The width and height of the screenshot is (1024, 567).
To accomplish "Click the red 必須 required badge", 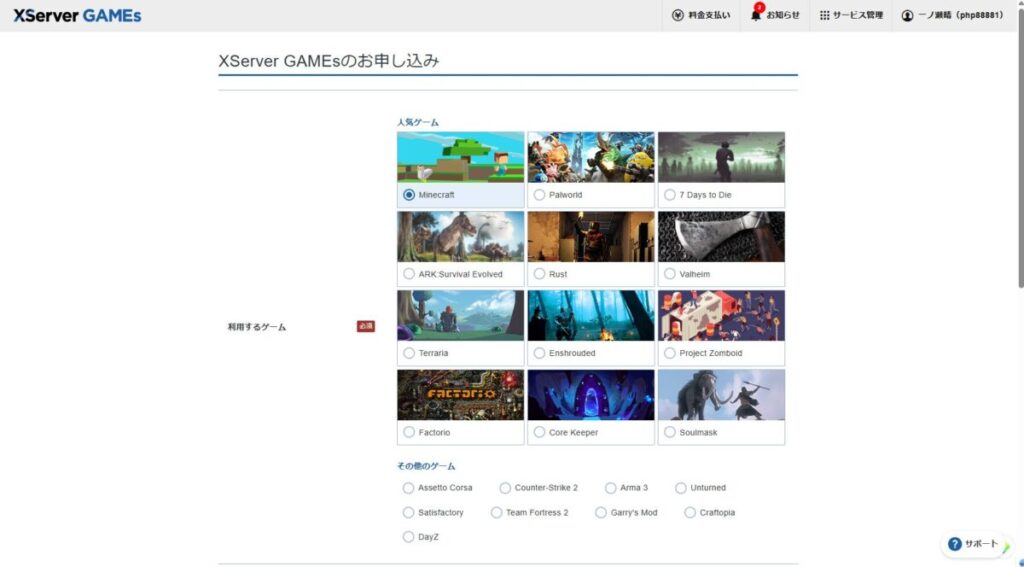I will point(366,326).
